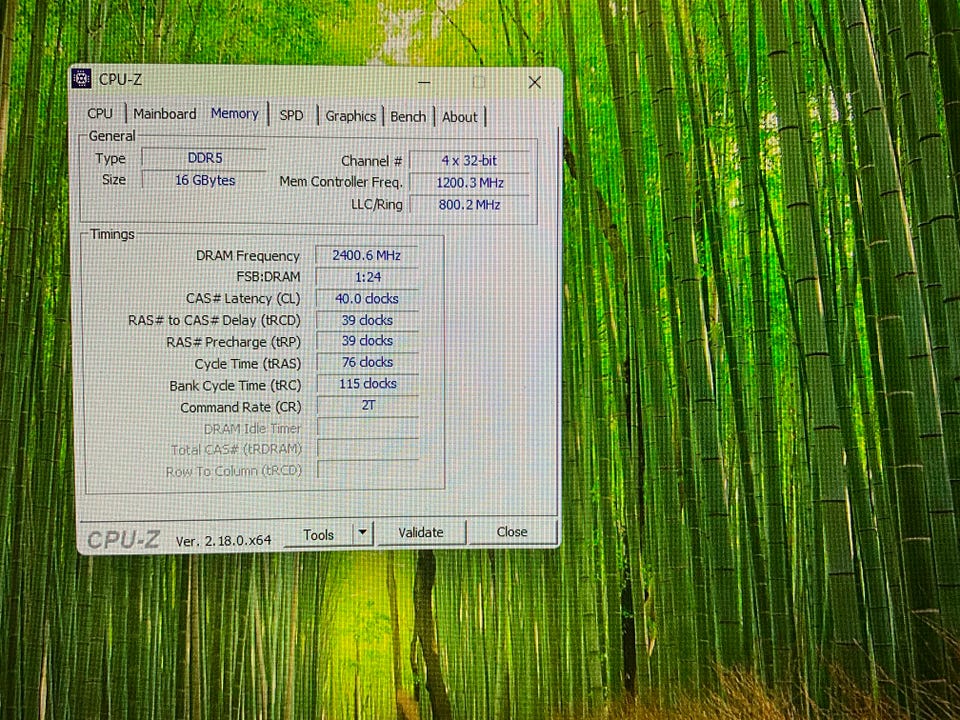This screenshot has height=720, width=960.
Task: Open the SPD tab
Action: [x=291, y=115]
